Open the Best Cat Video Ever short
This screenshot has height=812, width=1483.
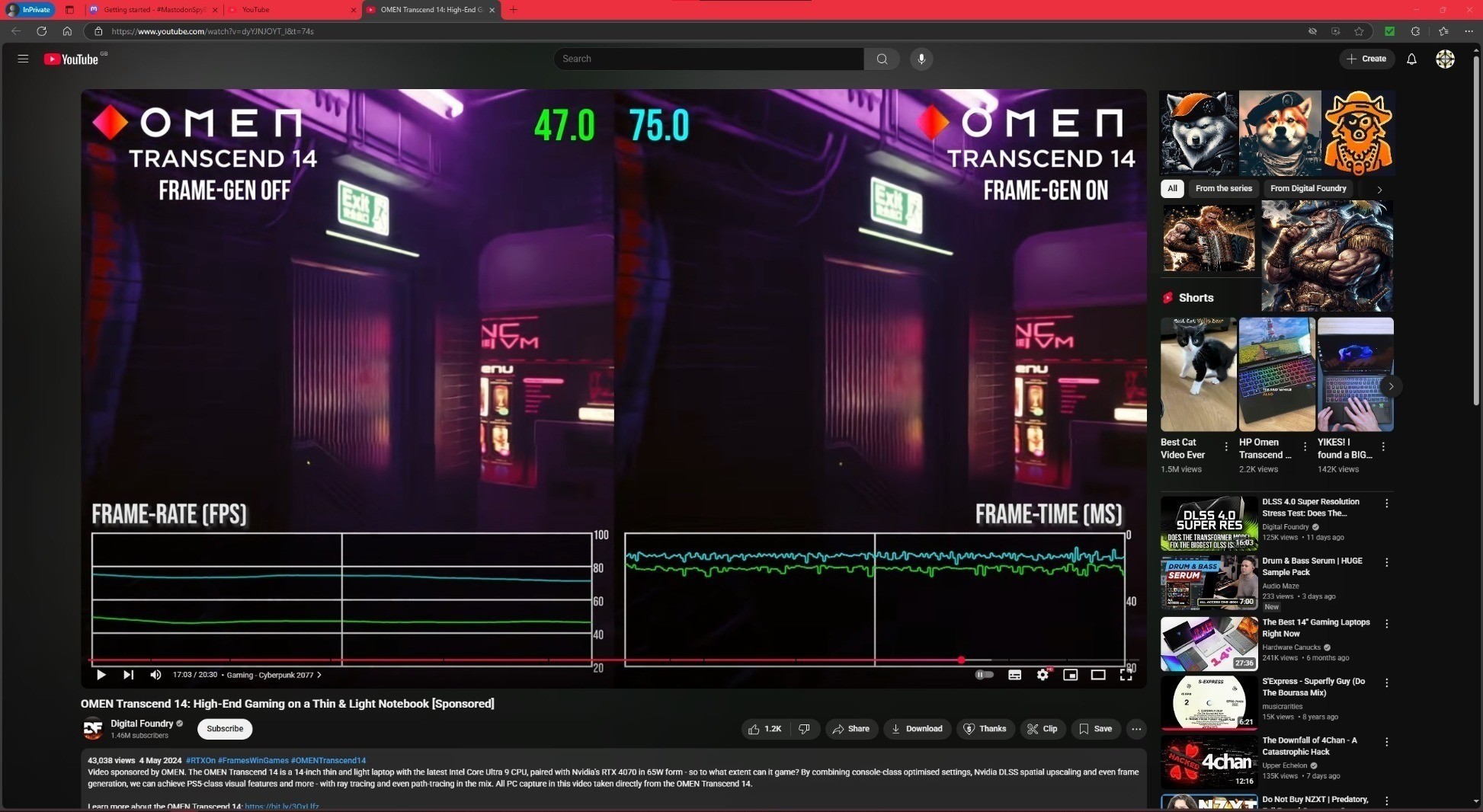click(x=1198, y=375)
